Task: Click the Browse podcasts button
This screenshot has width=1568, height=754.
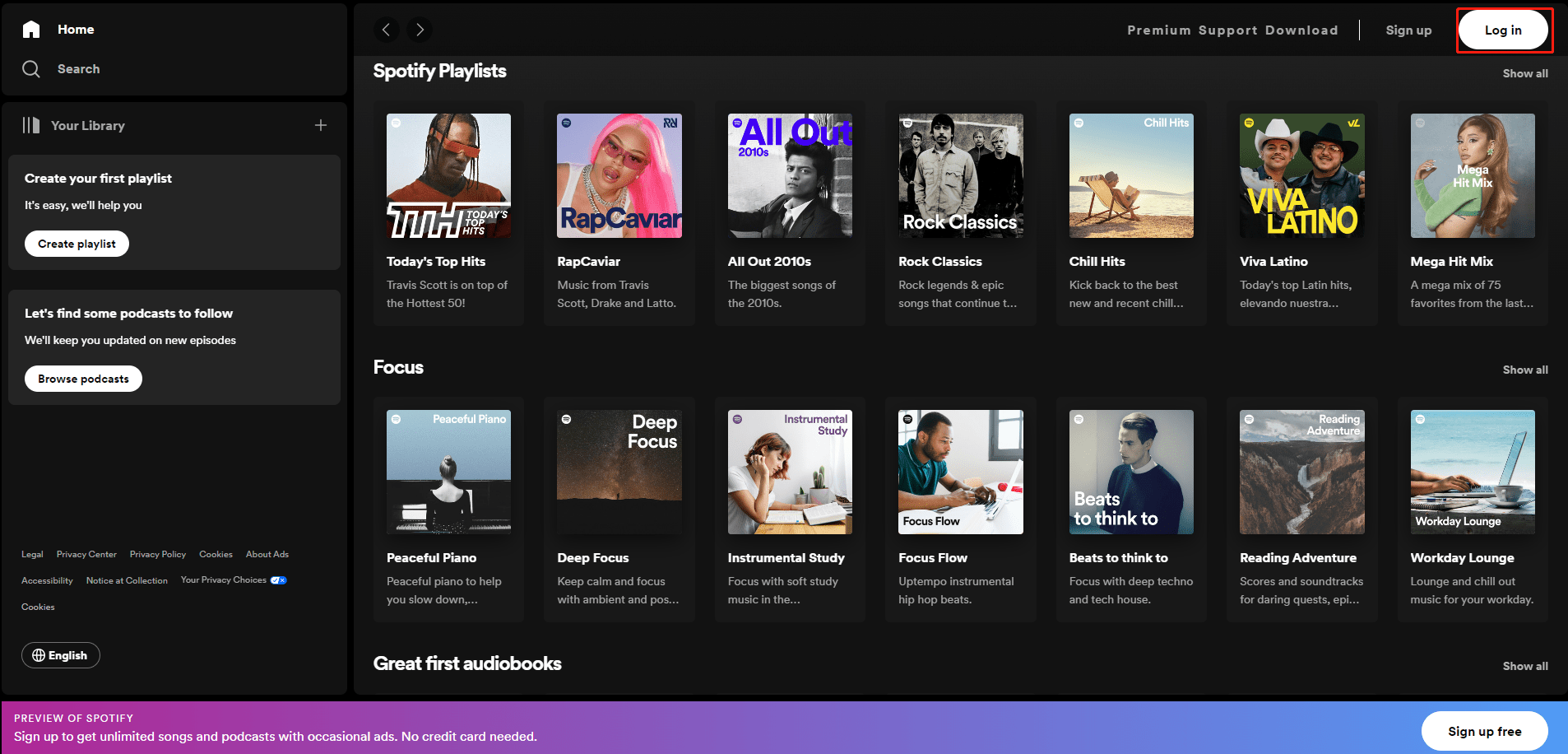Action: (83, 379)
